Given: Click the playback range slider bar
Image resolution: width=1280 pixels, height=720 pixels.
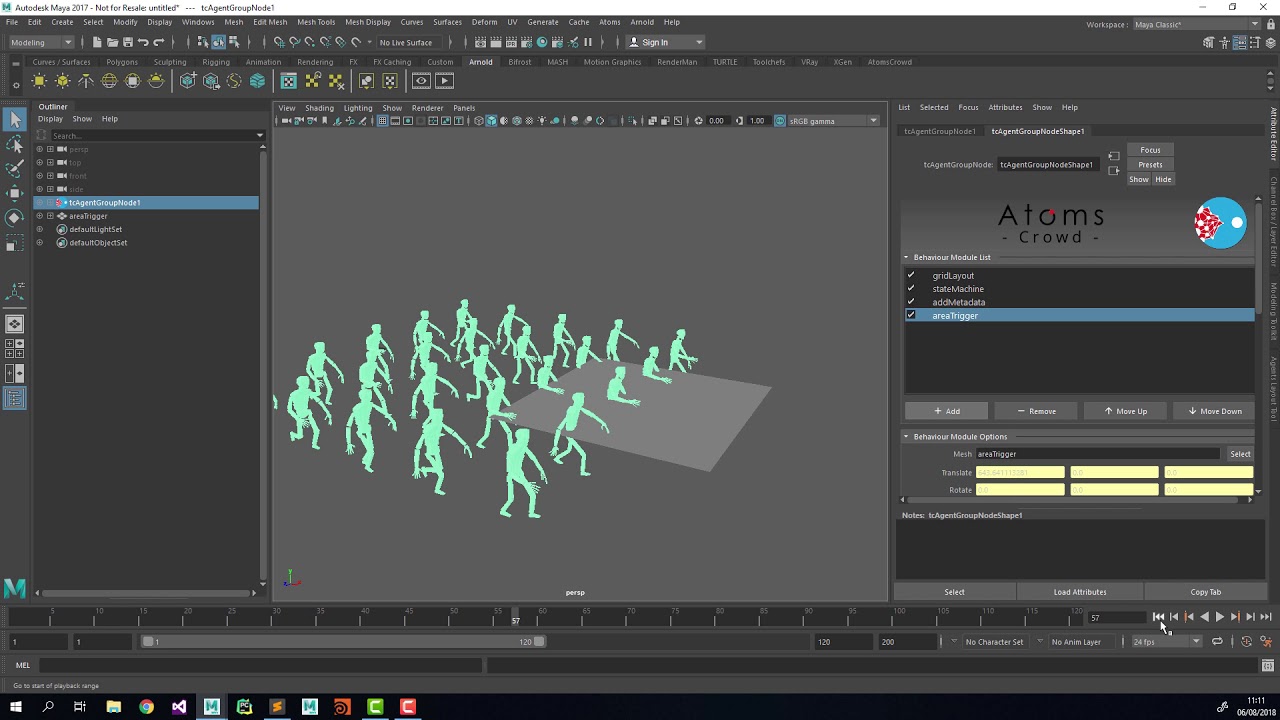Looking at the screenshot, I should 345,642.
